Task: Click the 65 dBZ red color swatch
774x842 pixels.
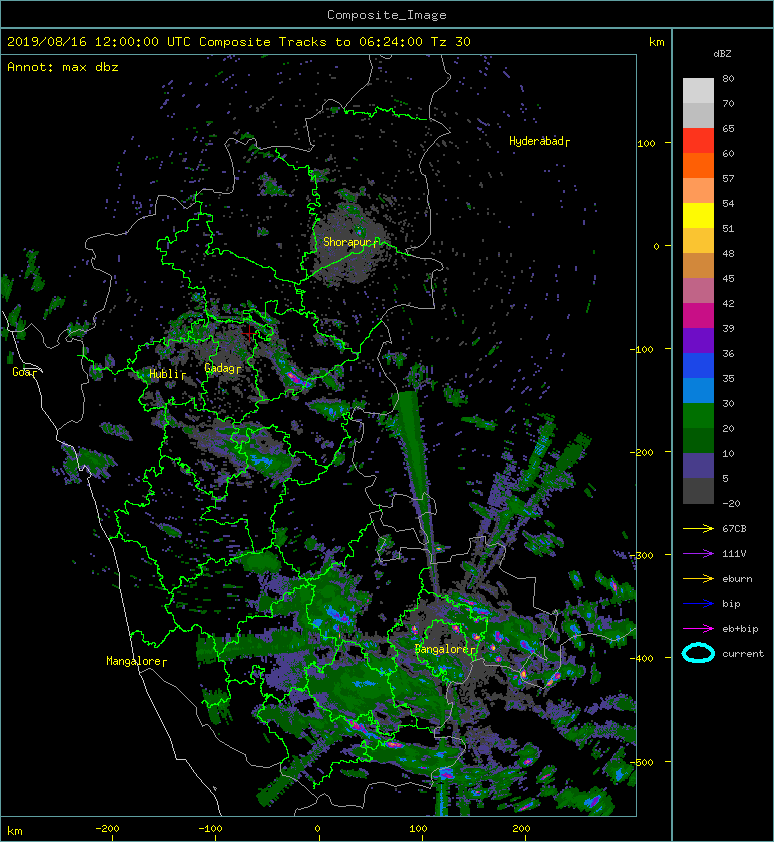Action: [698, 141]
